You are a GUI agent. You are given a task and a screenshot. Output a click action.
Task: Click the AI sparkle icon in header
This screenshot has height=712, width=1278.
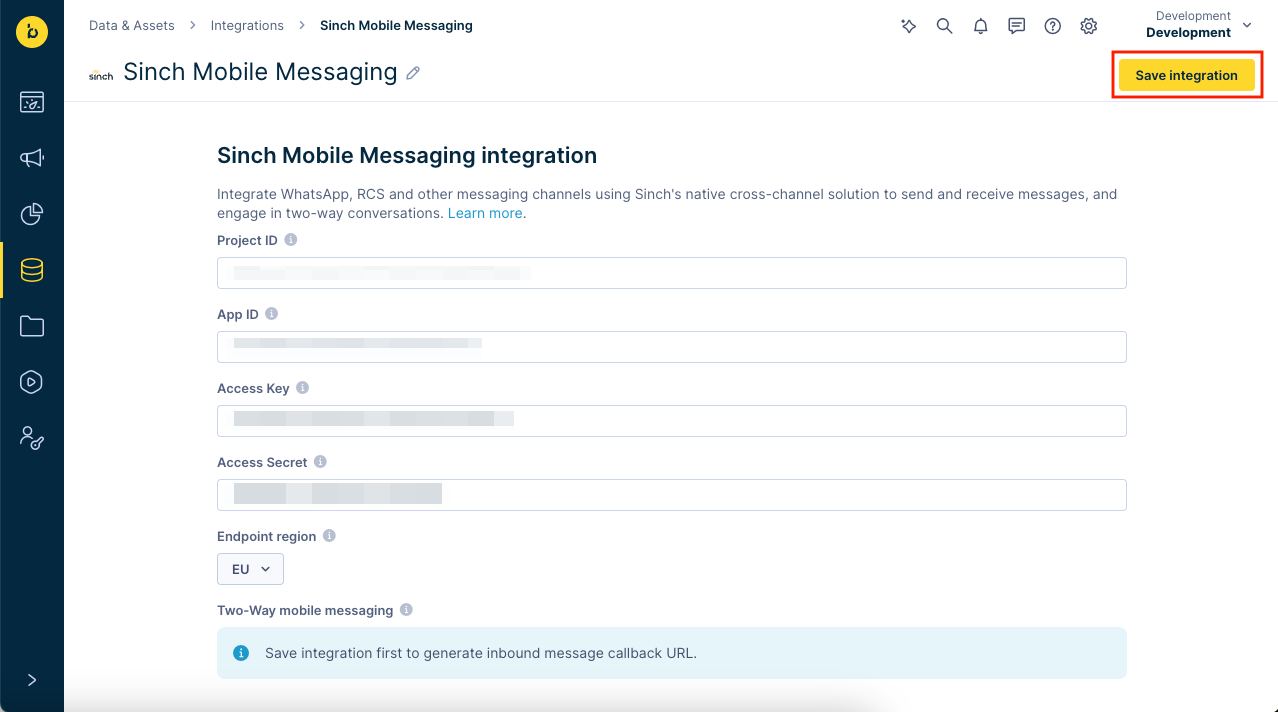(909, 26)
